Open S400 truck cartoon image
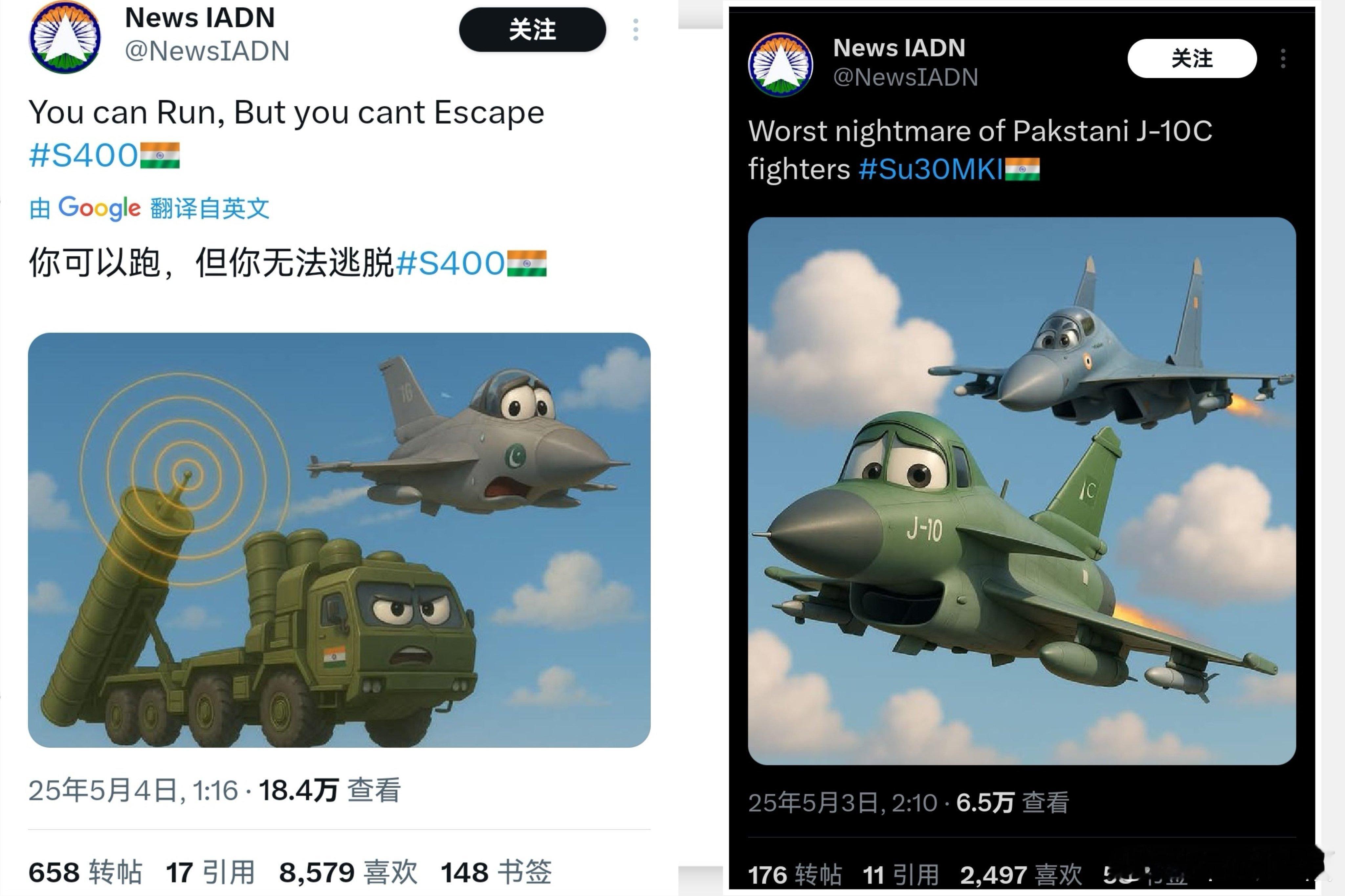This screenshot has height=896, width=1345. coord(339,540)
